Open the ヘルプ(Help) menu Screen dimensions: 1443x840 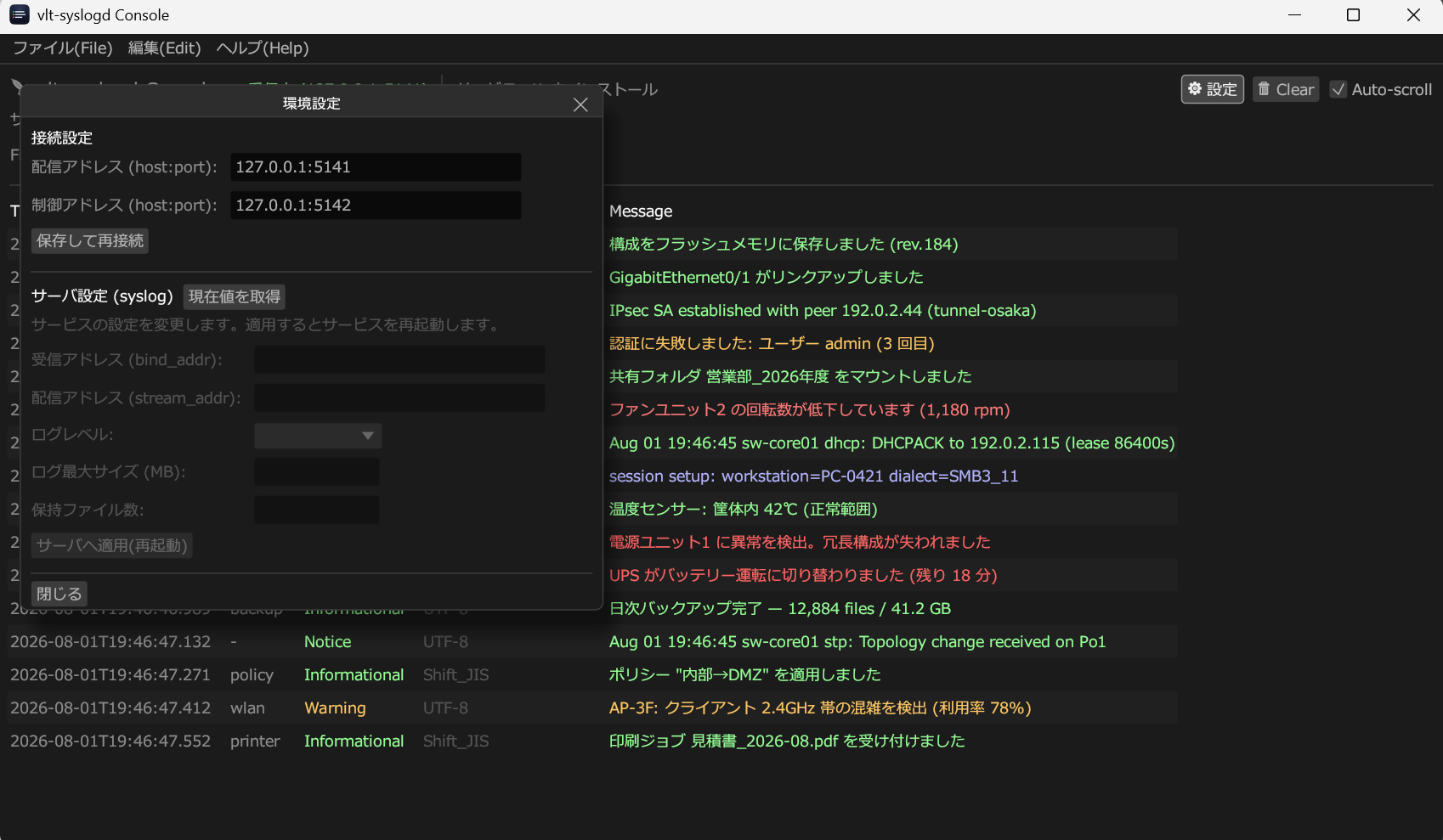point(263,48)
